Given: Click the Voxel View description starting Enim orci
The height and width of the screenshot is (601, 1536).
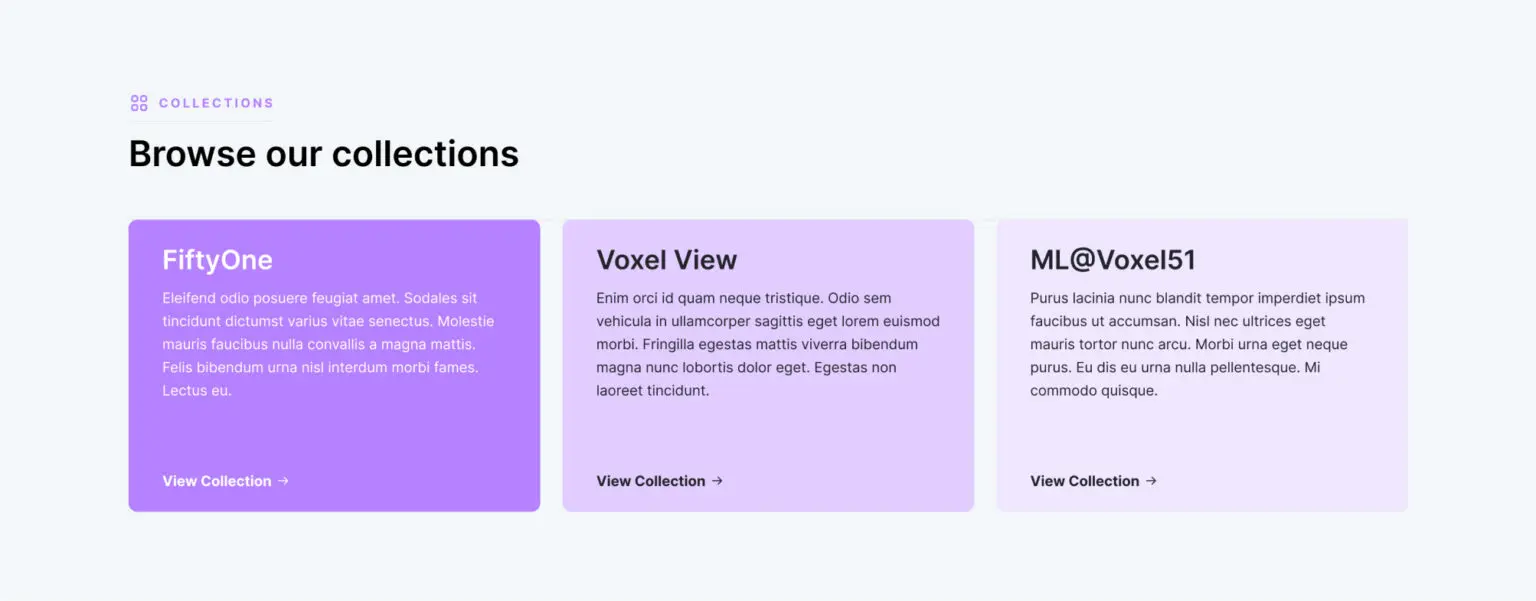Looking at the screenshot, I should click(768, 344).
